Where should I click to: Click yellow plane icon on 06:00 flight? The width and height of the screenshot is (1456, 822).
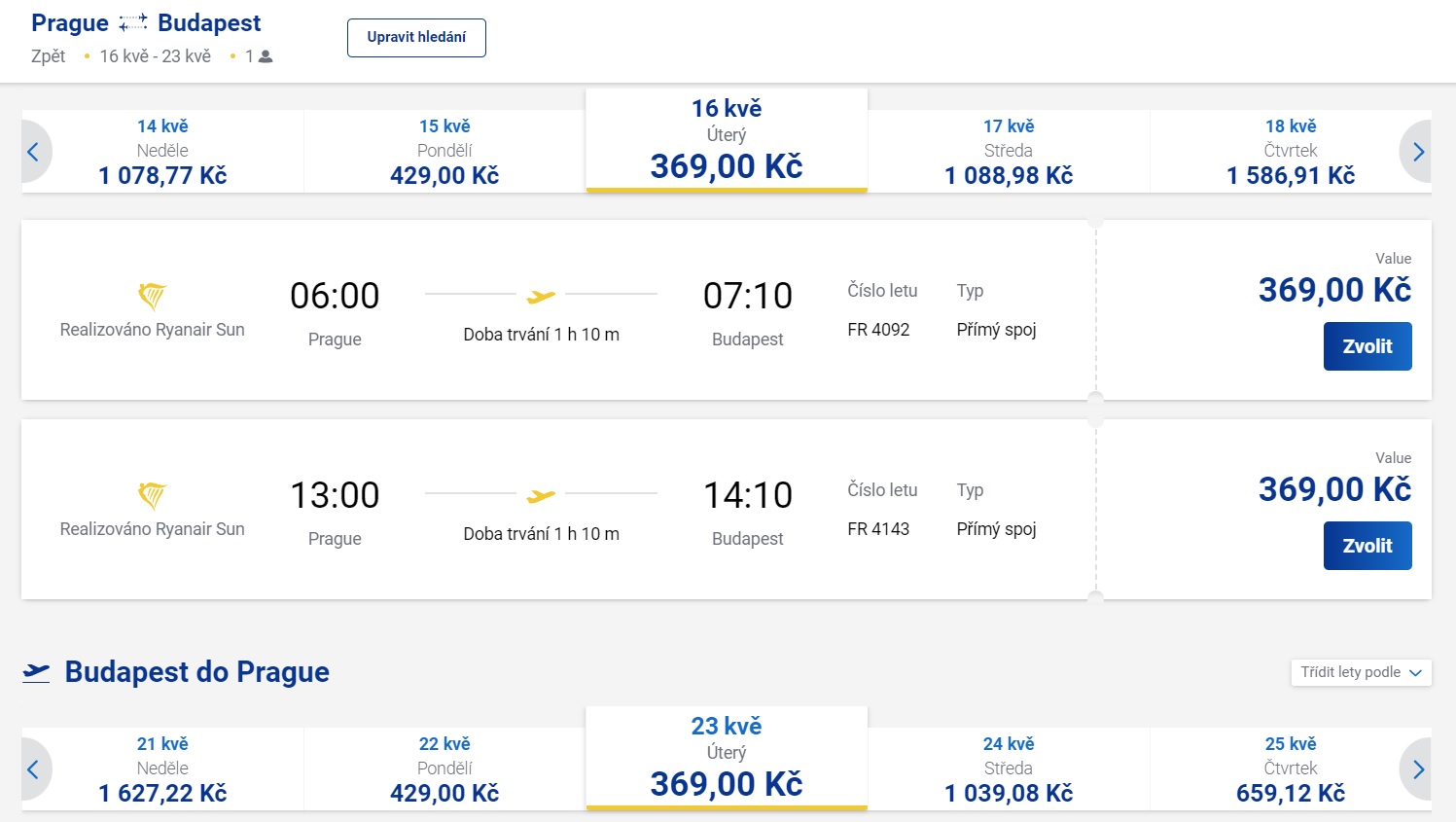(x=541, y=296)
